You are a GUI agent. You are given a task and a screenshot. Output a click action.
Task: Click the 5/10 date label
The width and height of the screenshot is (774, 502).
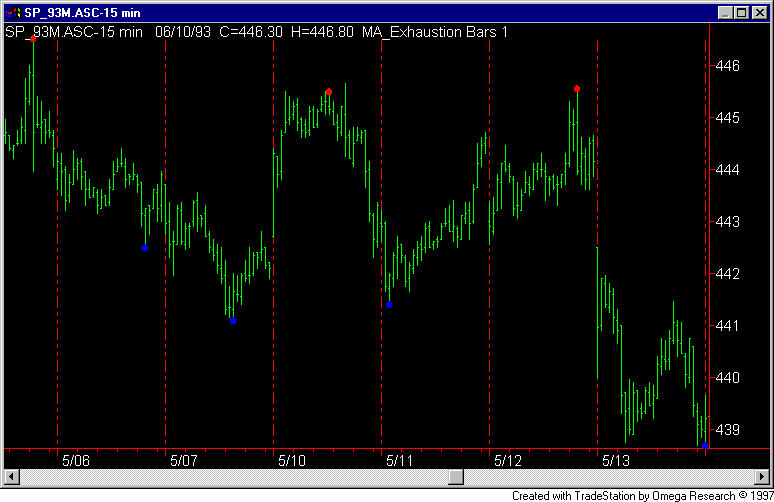coord(292,461)
